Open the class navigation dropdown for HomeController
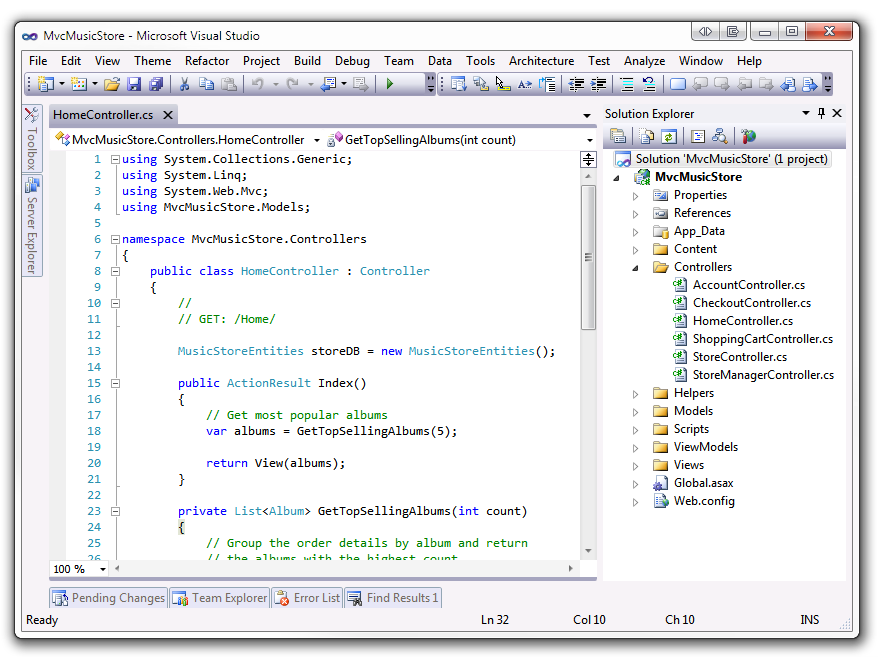 [x=316, y=140]
